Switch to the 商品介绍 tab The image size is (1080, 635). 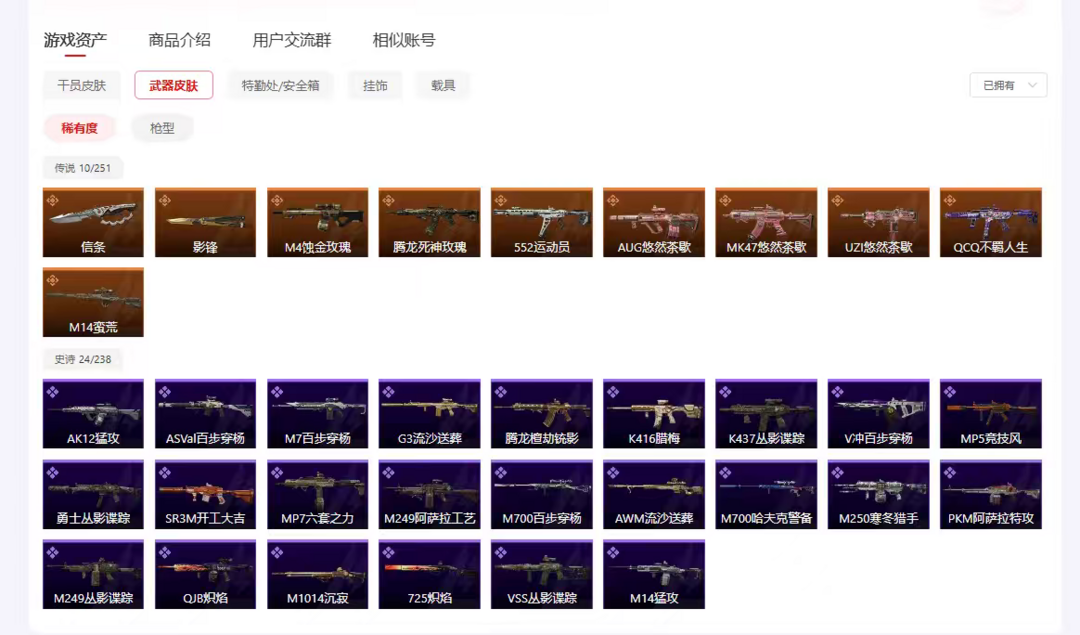point(179,40)
